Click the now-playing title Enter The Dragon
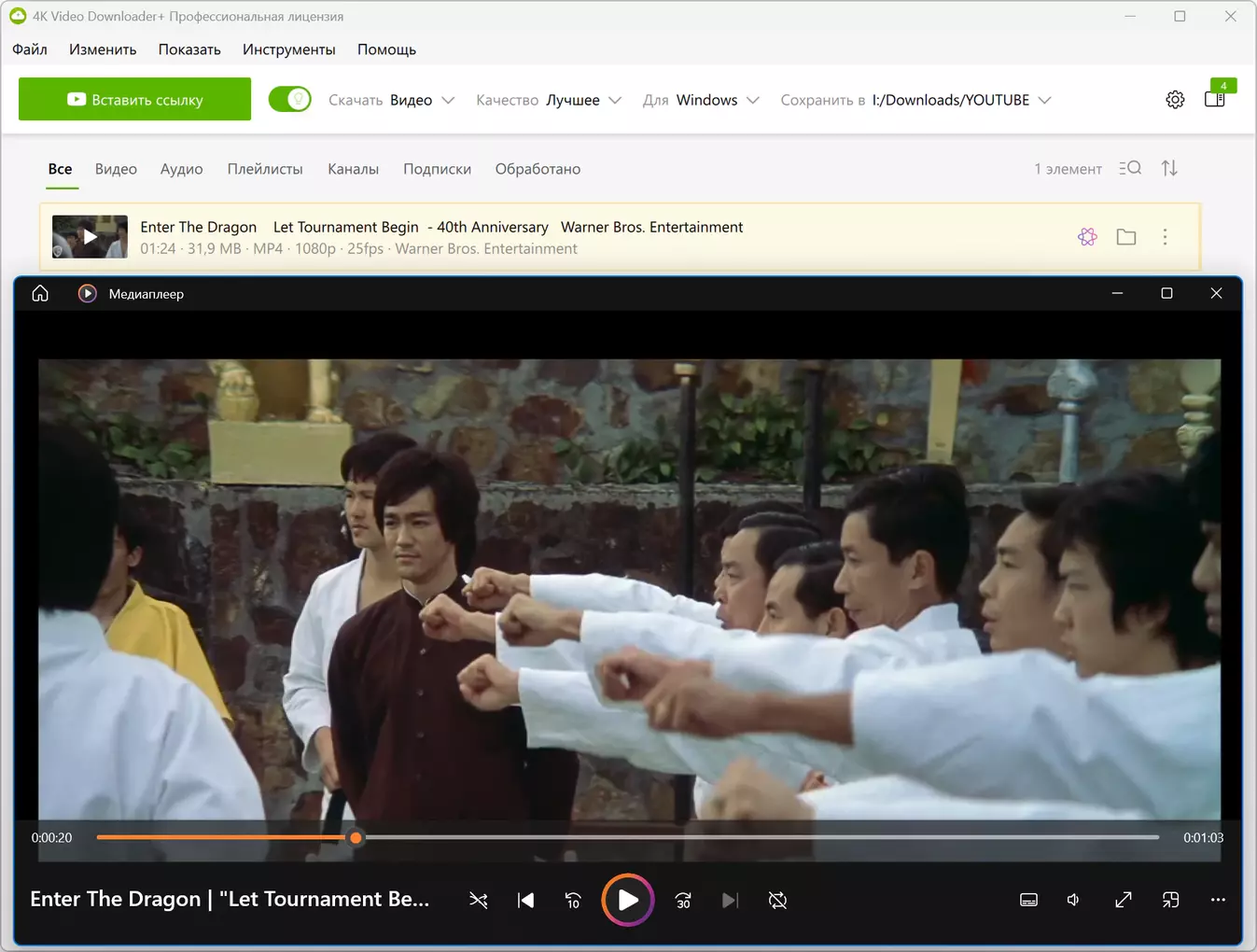1257x952 pixels. (x=230, y=899)
